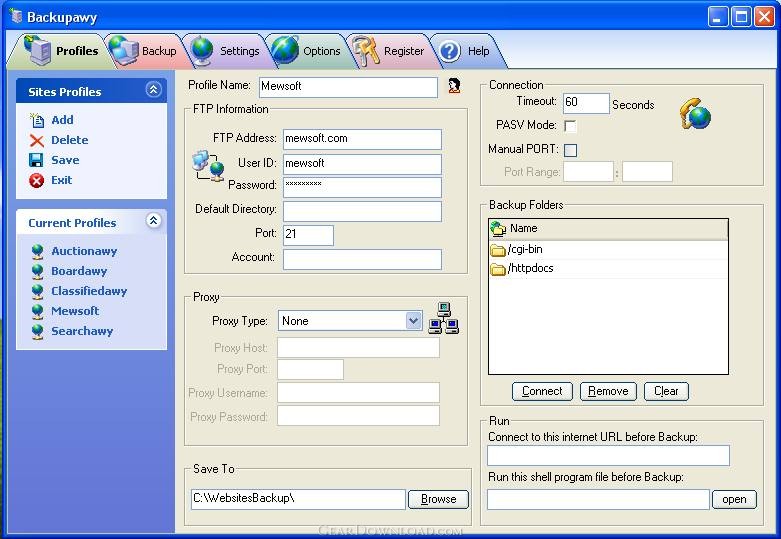Image resolution: width=781 pixels, height=539 pixels.
Task: Click the globe icon beside Searchawy
Action: [x=37, y=331]
